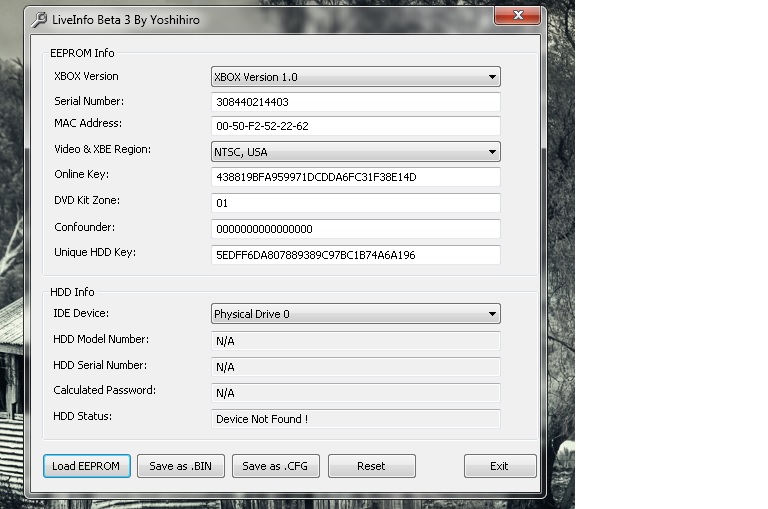This screenshot has width=768, height=509.
Task: Click the LiveInfo wrench title bar icon
Action: [x=39, y=20]
